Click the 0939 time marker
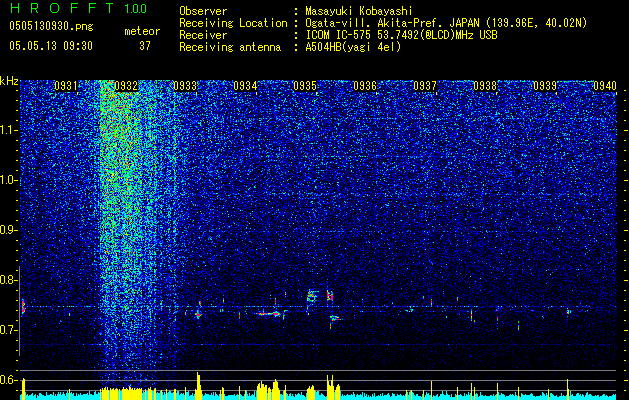Screen dimensions: 629x400 point(545,86)
